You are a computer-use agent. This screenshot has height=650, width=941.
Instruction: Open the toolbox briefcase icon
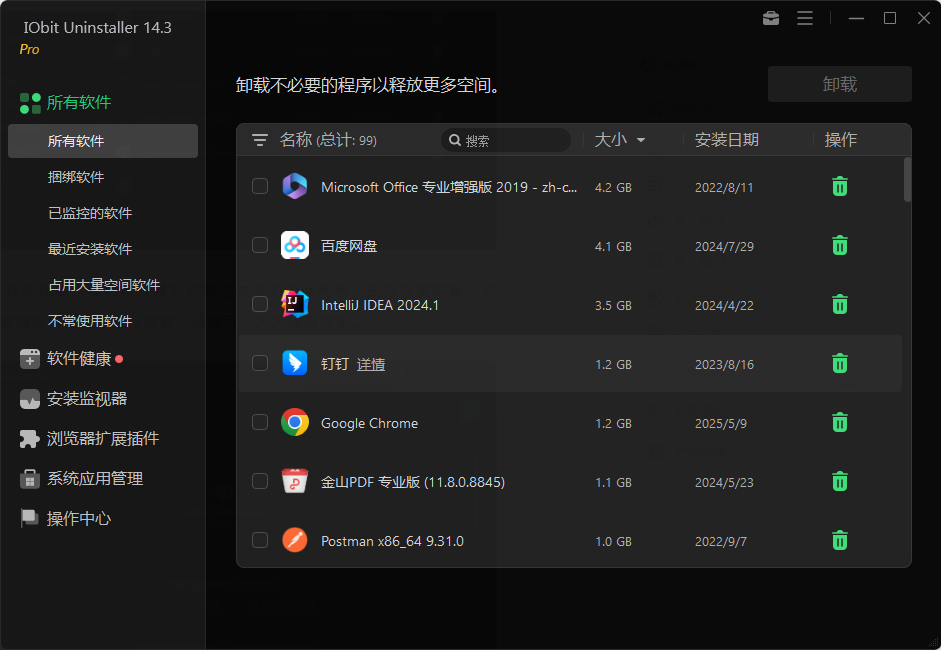771,19
